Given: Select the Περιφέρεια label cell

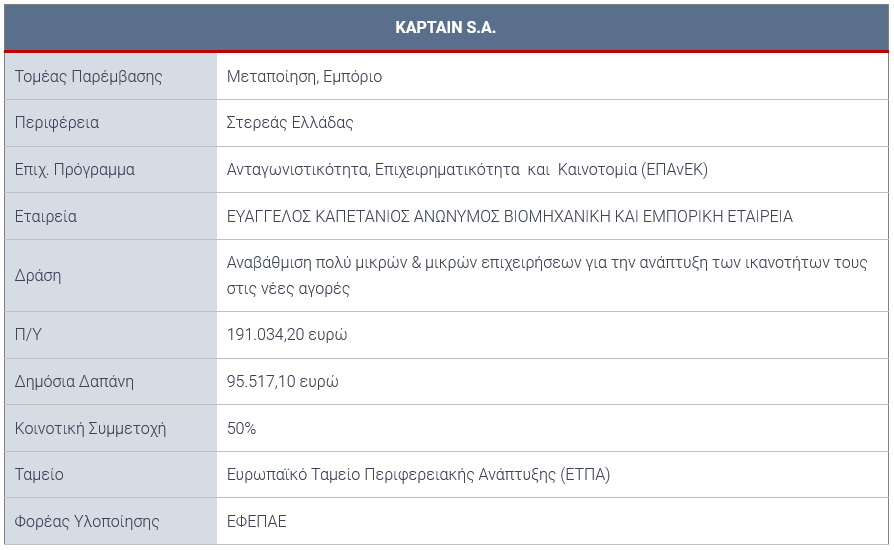Looking at the screenshot, I should [111, 123].
